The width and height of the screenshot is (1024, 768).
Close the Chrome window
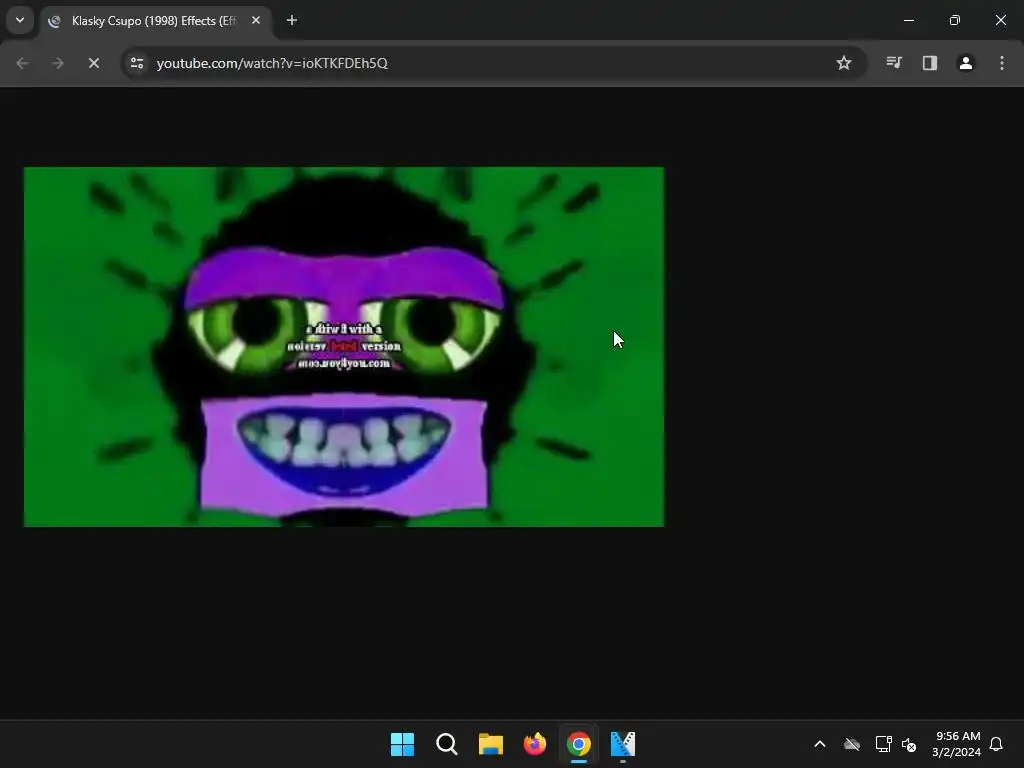tap(1000, 20)
